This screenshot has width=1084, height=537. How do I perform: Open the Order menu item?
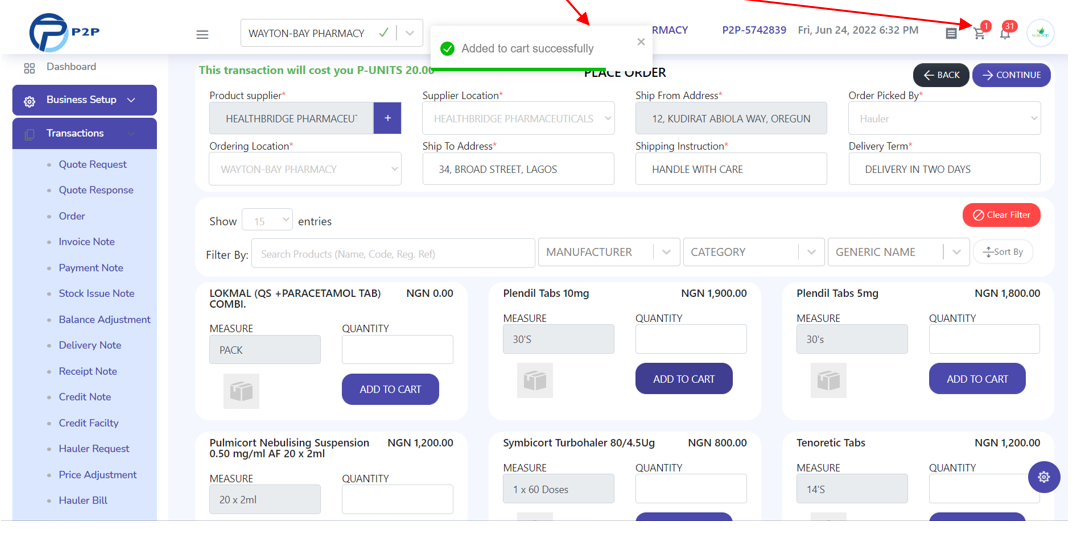click(x=72, y=216)
